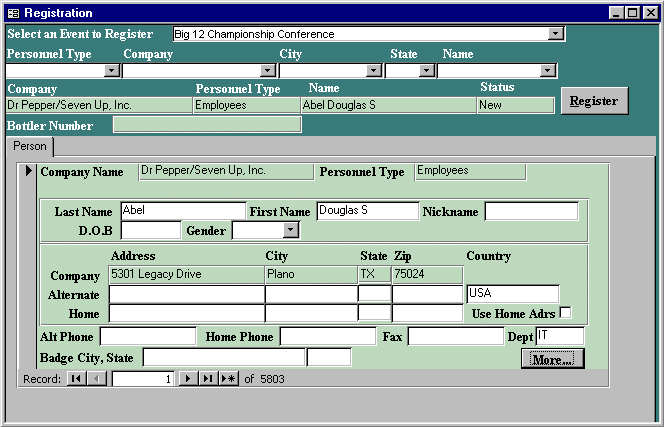The width and height of the screenshot is (664, 427).
Task: Minimize the Registration window
Action: (x=617, y=13)
